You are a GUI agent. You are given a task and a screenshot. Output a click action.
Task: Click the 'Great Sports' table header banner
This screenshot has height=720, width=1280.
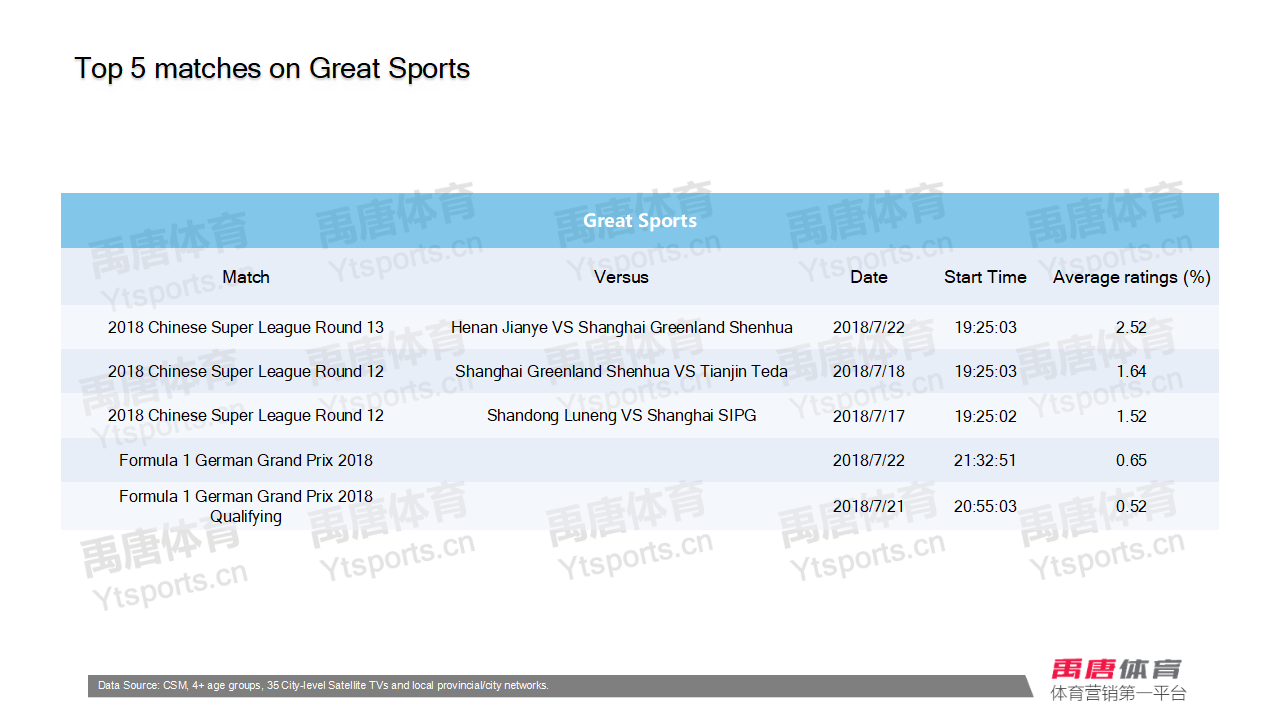pyautogui.click(x=640, y=221)
